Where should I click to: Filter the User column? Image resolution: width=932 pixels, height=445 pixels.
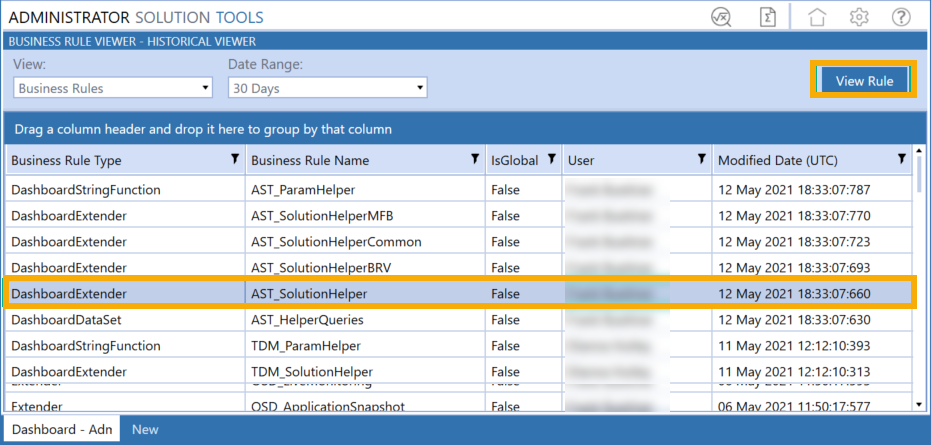[x=701, y=158]
